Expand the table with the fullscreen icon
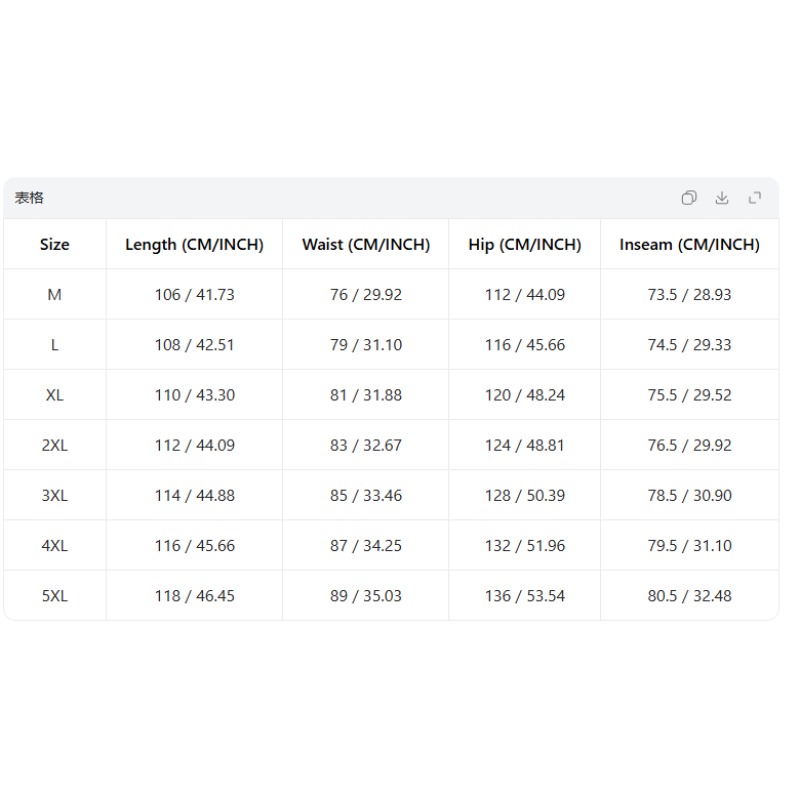 click(755, 197)
